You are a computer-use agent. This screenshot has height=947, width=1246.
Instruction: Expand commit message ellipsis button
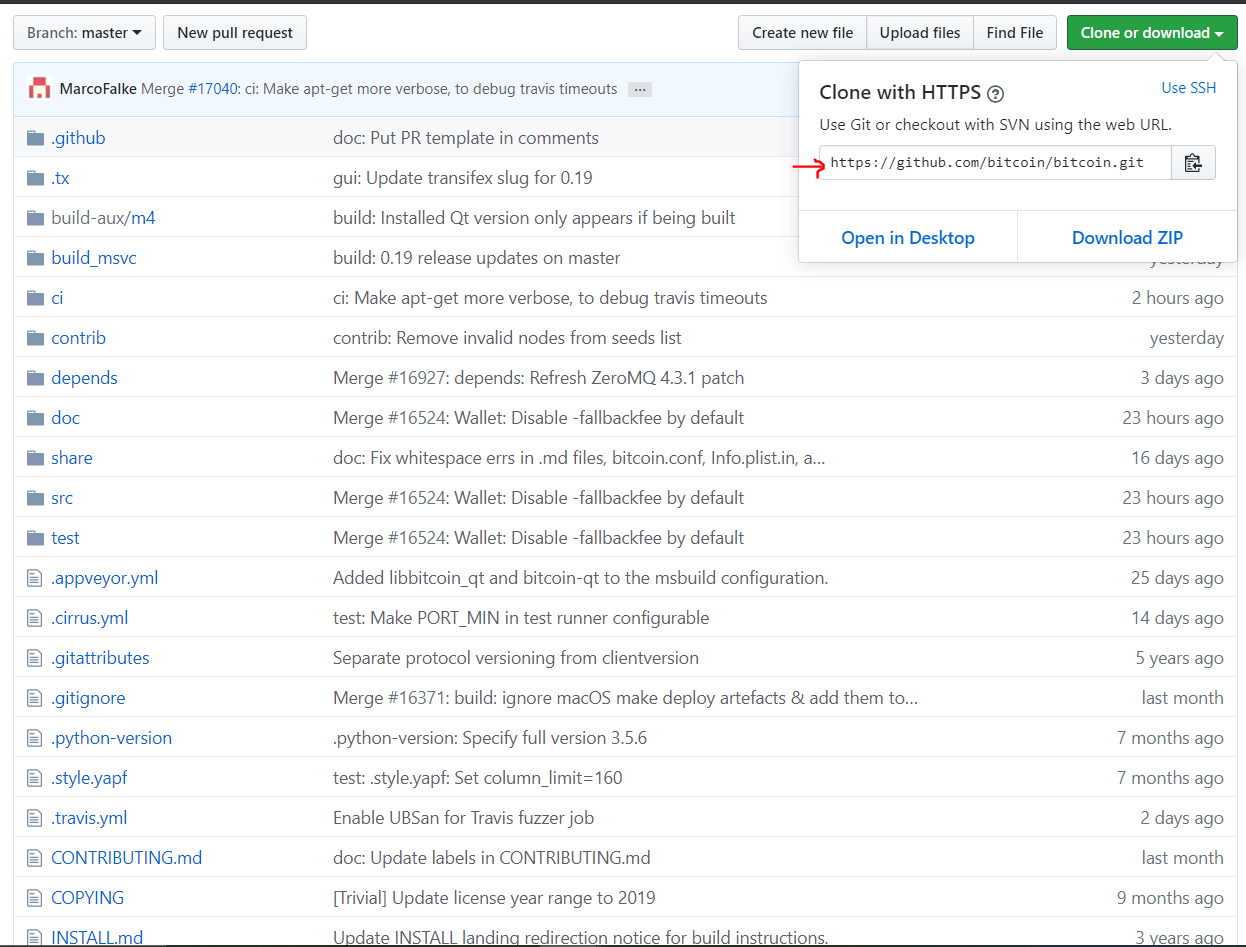(641, 89)
